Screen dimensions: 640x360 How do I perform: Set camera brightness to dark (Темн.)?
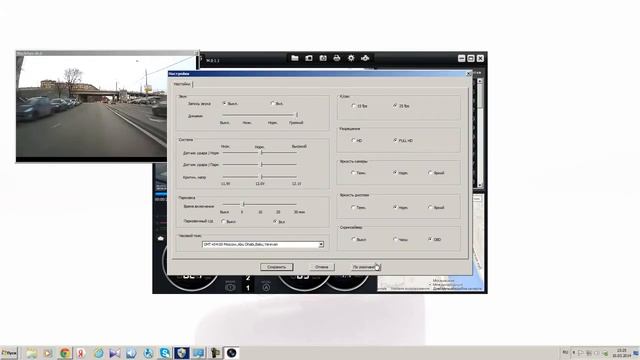click(353, 173)
